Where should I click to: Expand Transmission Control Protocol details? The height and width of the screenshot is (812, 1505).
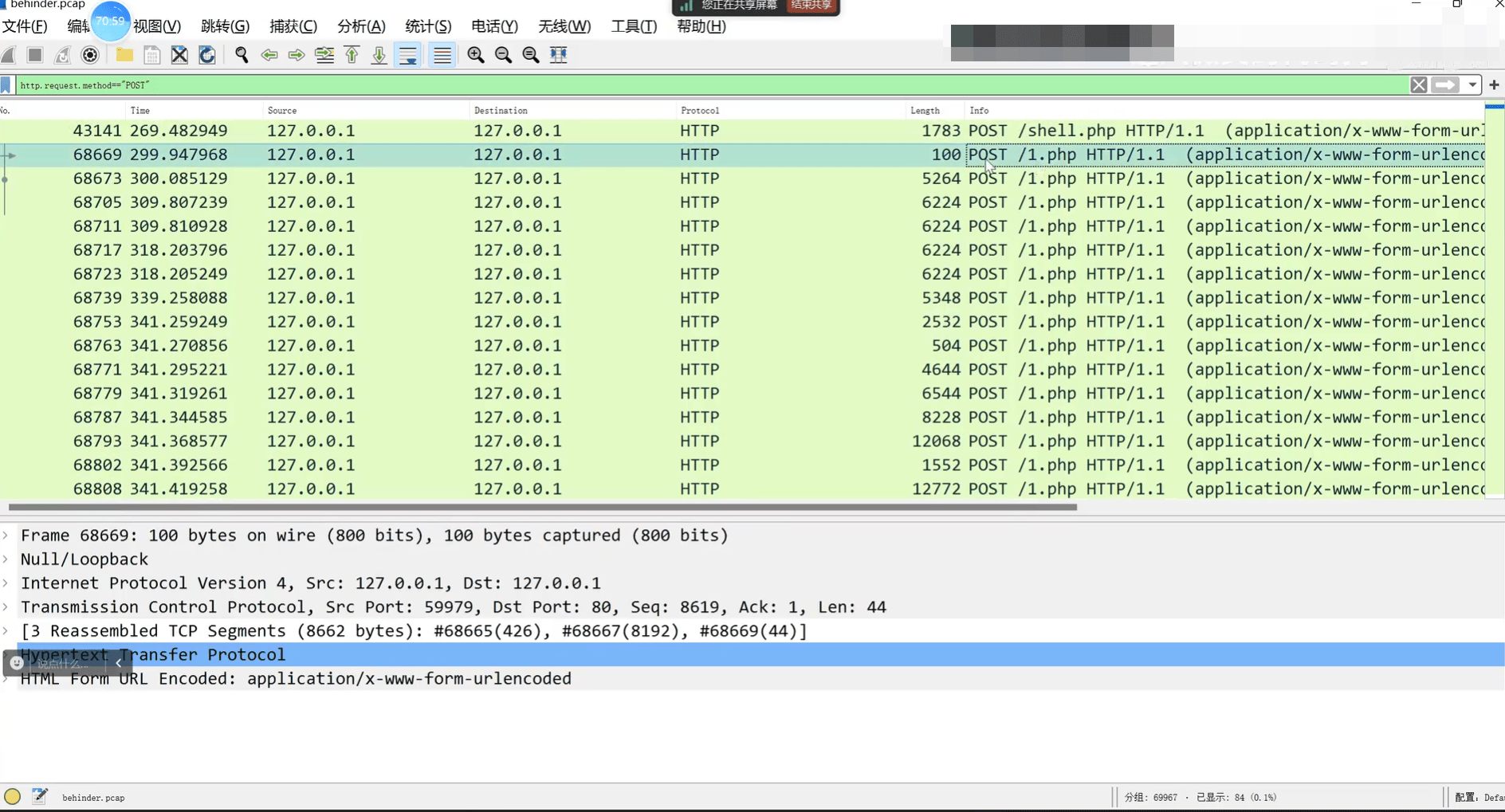(x=6, y=607)
